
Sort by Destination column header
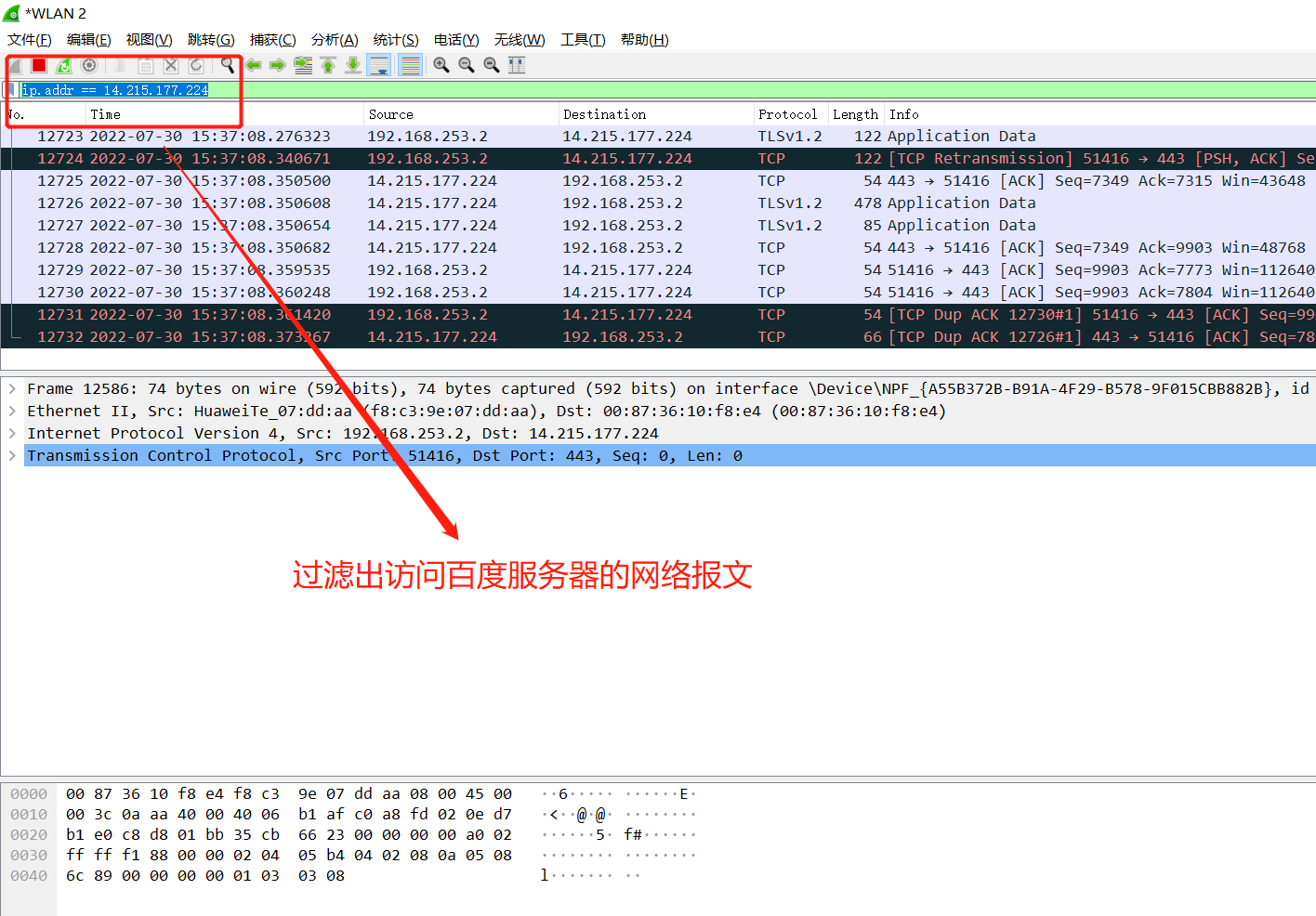pos(657,114)
